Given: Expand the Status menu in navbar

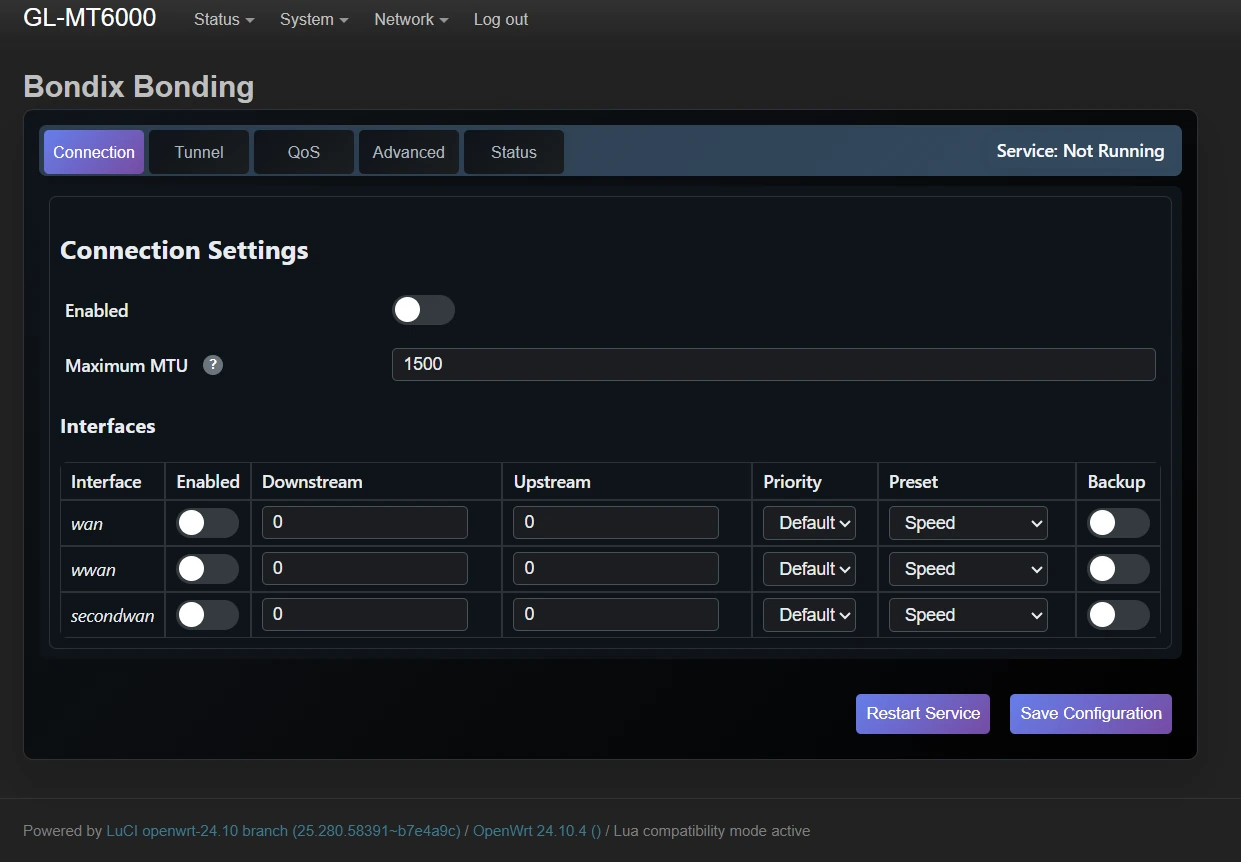Looking at the screenshot, I should (x=224, y=19).
